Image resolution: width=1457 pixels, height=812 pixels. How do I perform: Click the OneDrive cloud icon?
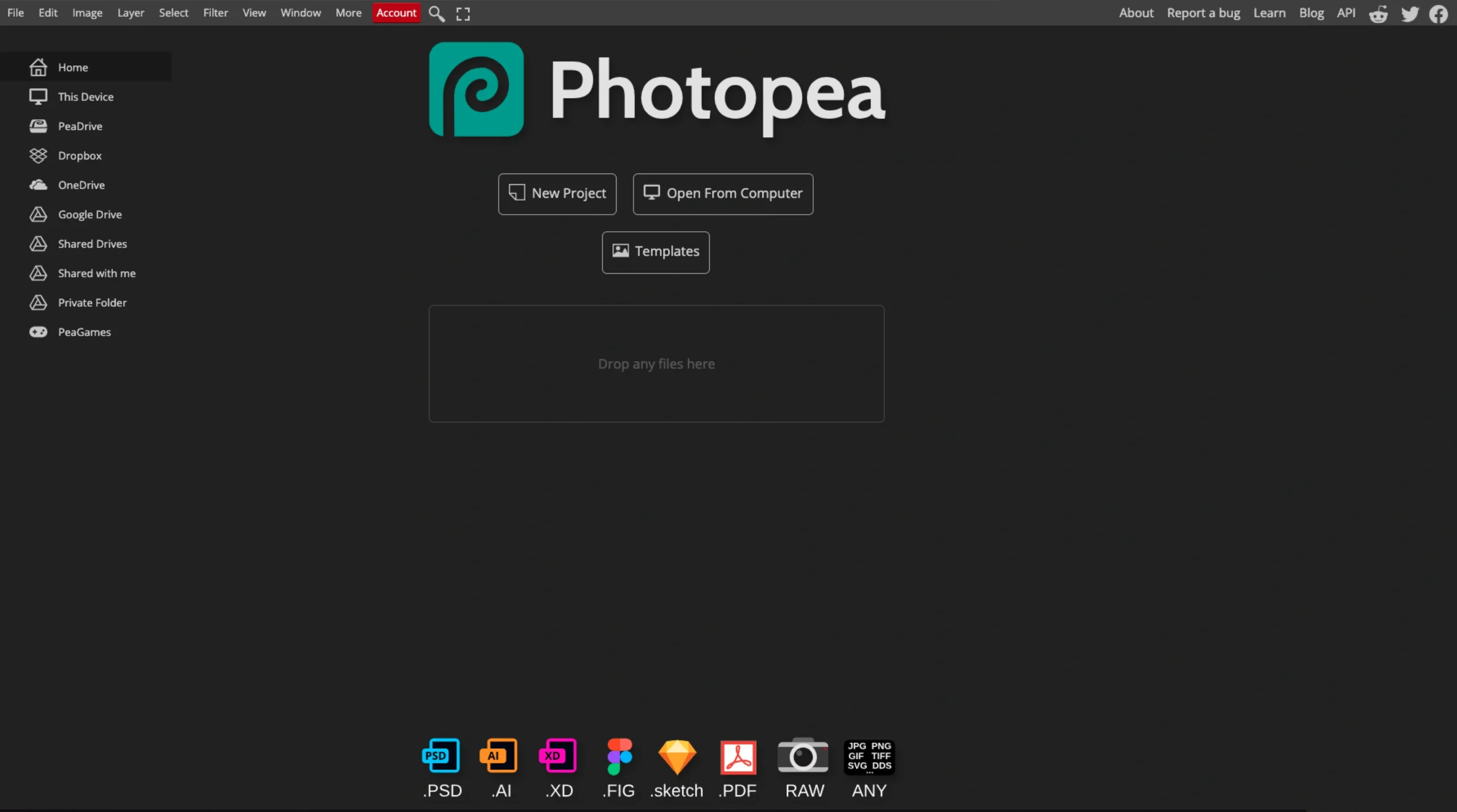pyautogui.click(x=38, y=185)
